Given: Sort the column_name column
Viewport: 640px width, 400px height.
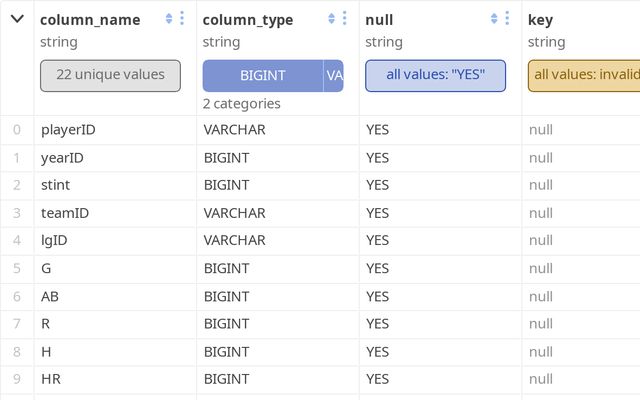Looking at the screenshot, I should point(169,19).
